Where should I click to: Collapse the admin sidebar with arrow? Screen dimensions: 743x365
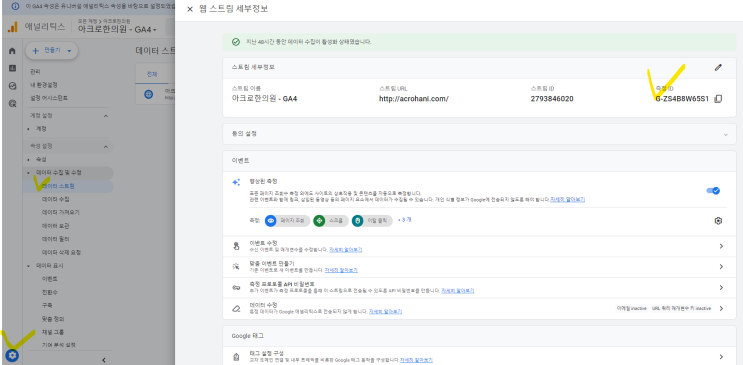[x=104, y=360]
